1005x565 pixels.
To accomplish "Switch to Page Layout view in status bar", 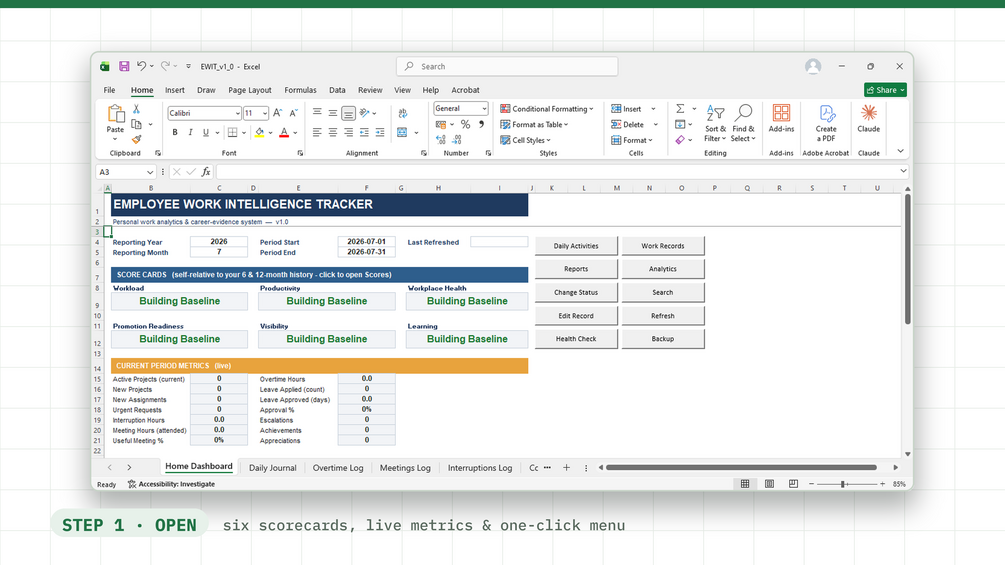I will click(769, 484).
